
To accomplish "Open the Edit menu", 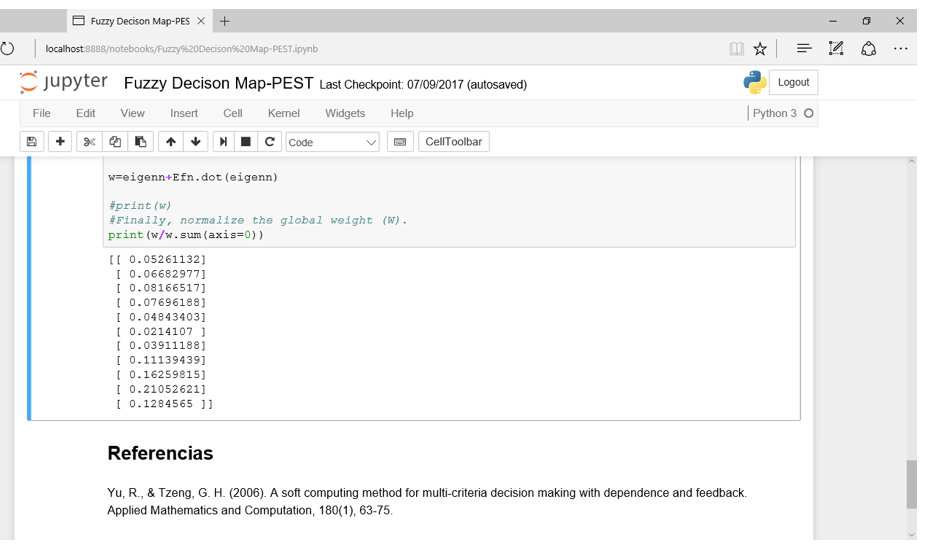I will (x=85, y=113).
